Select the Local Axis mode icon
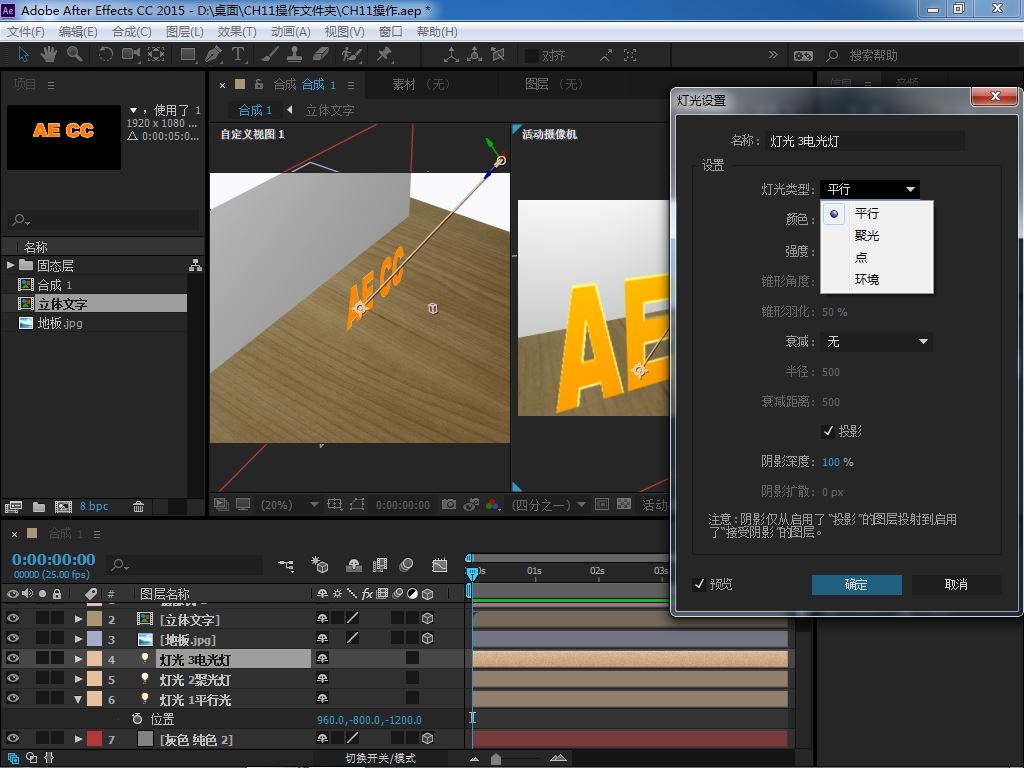 (451, 55)
